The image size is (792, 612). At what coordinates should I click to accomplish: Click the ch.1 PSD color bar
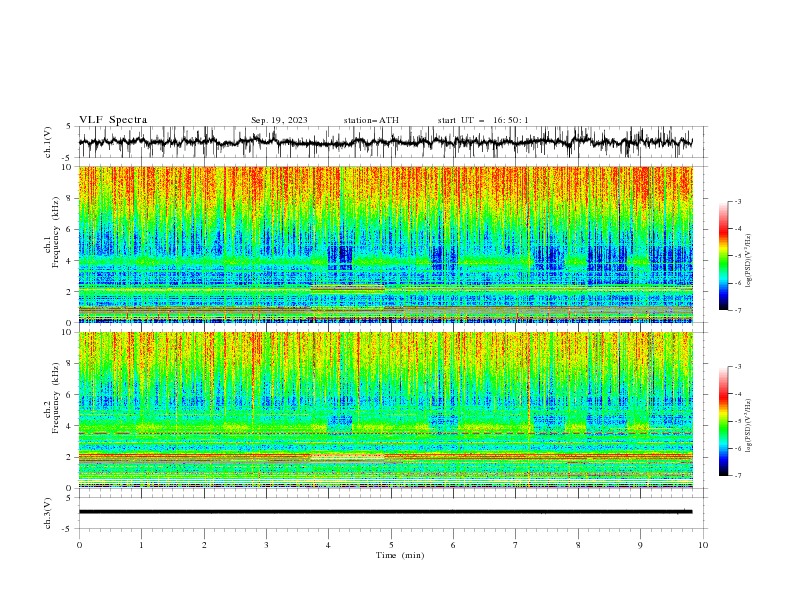723,256
